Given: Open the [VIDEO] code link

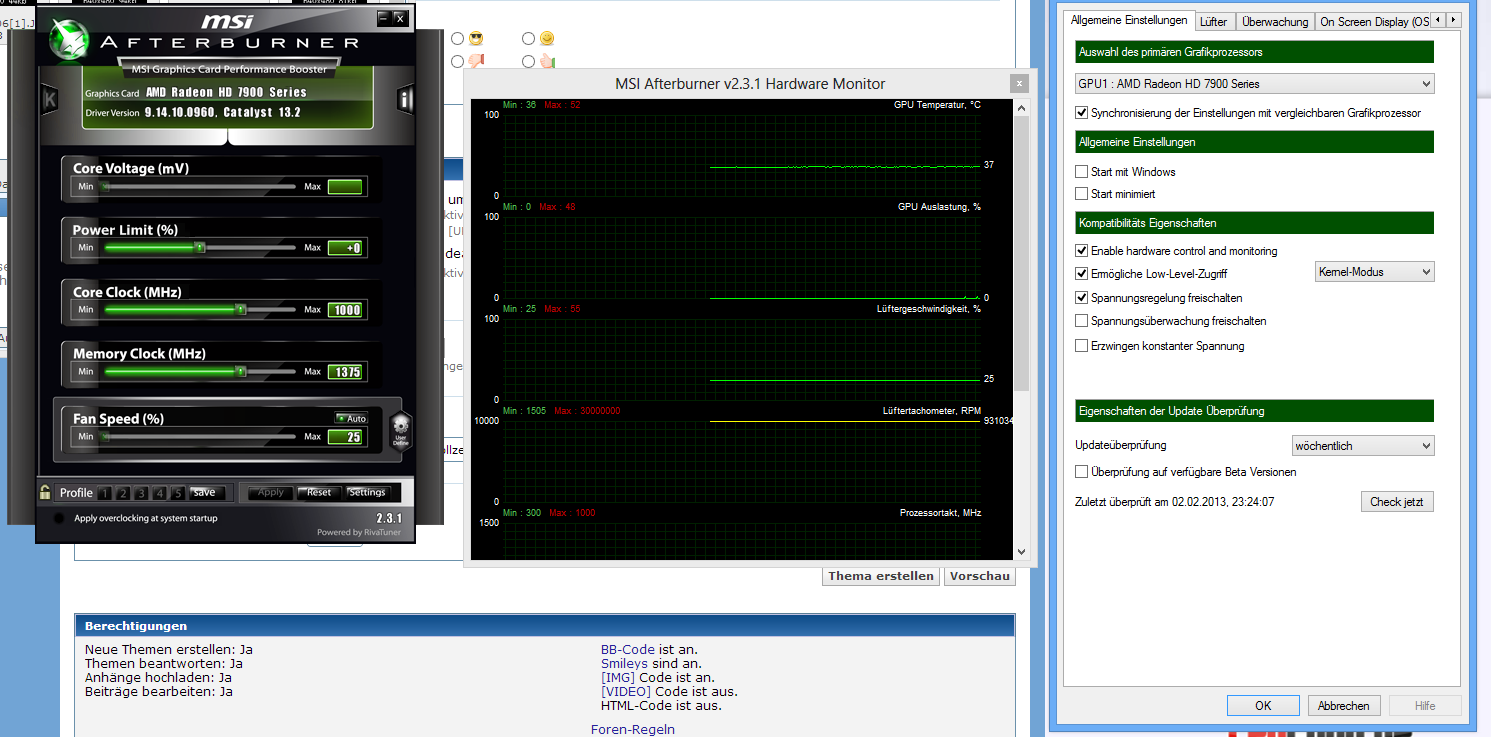Looking at the screenshot, I should [626, 692].
